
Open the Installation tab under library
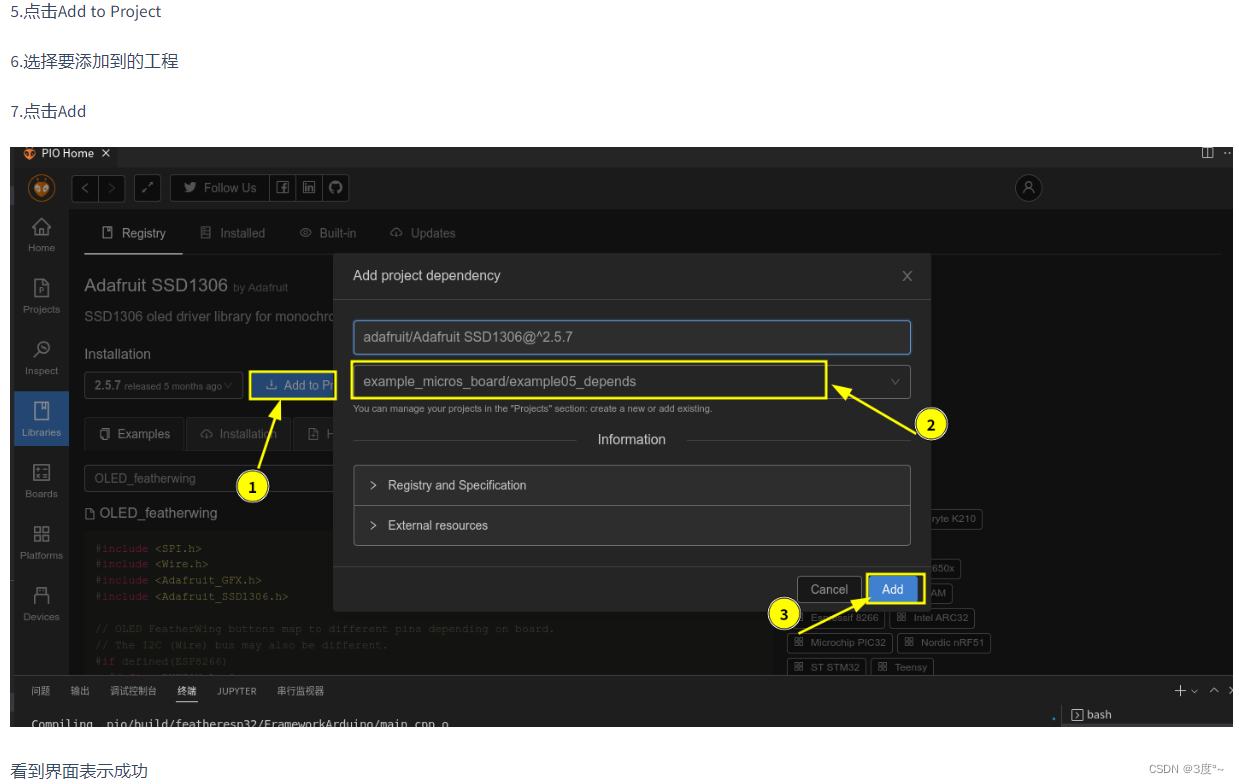coord(238,434)
